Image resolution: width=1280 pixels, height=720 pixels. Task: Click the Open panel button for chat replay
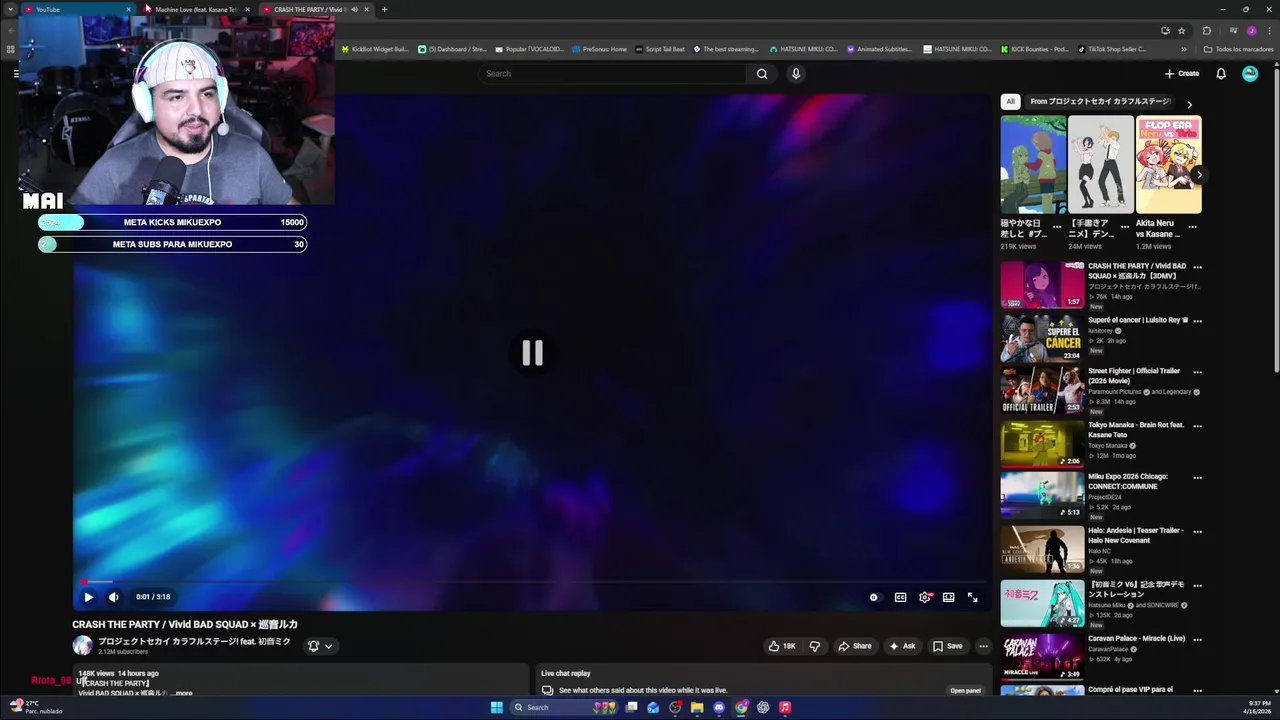965,690
